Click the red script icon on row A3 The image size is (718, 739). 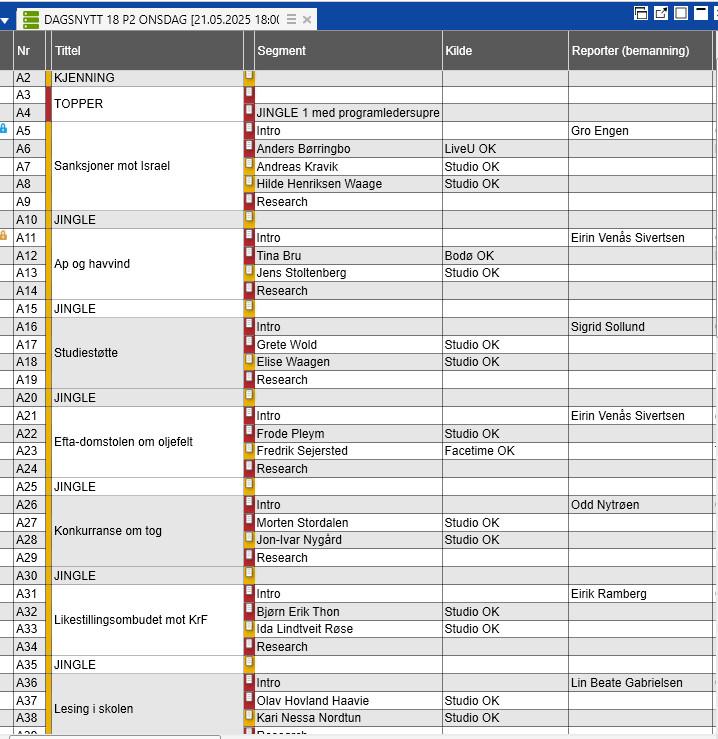click(x=249, y=93)
